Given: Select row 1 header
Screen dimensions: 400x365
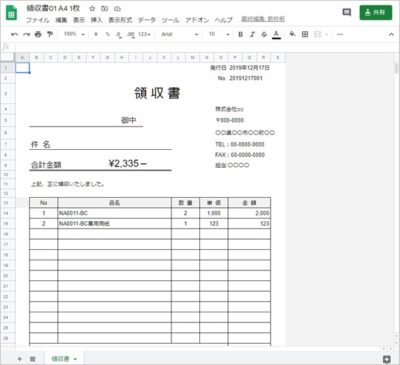Looking at the screenshot, I should (x=7, y=68).
